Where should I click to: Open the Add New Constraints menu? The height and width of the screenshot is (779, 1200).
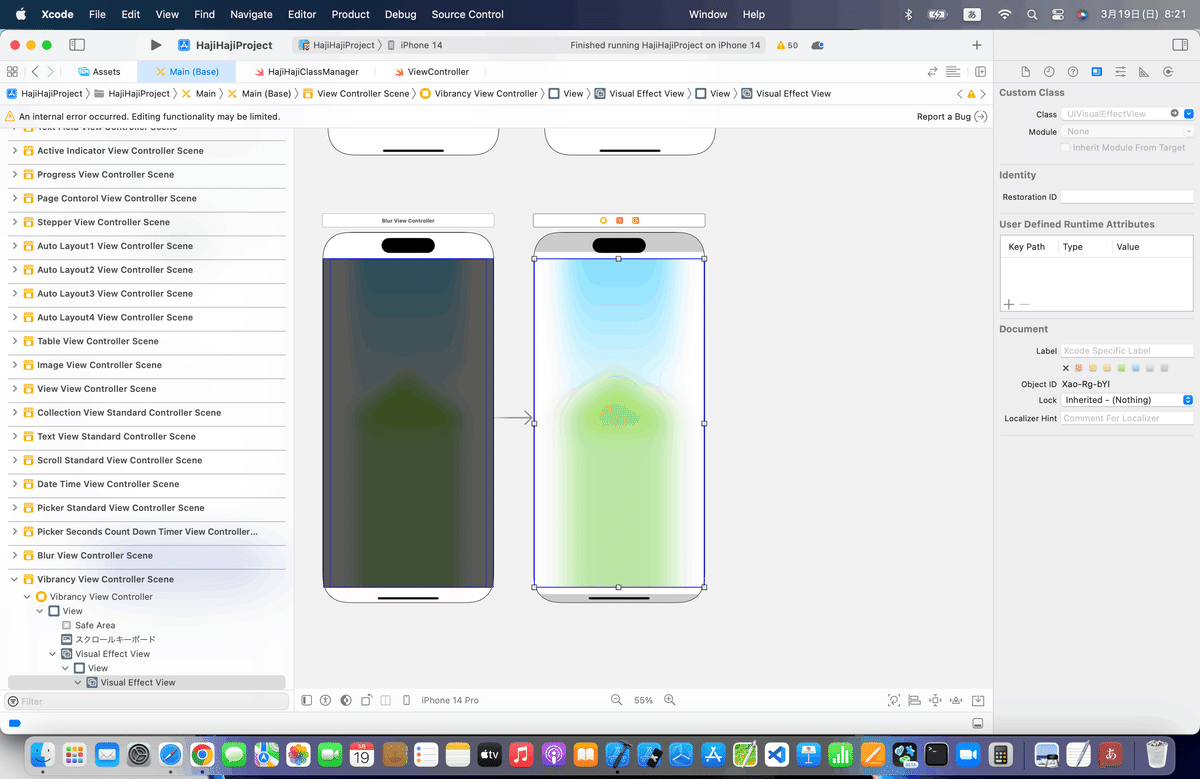(935, 700)
